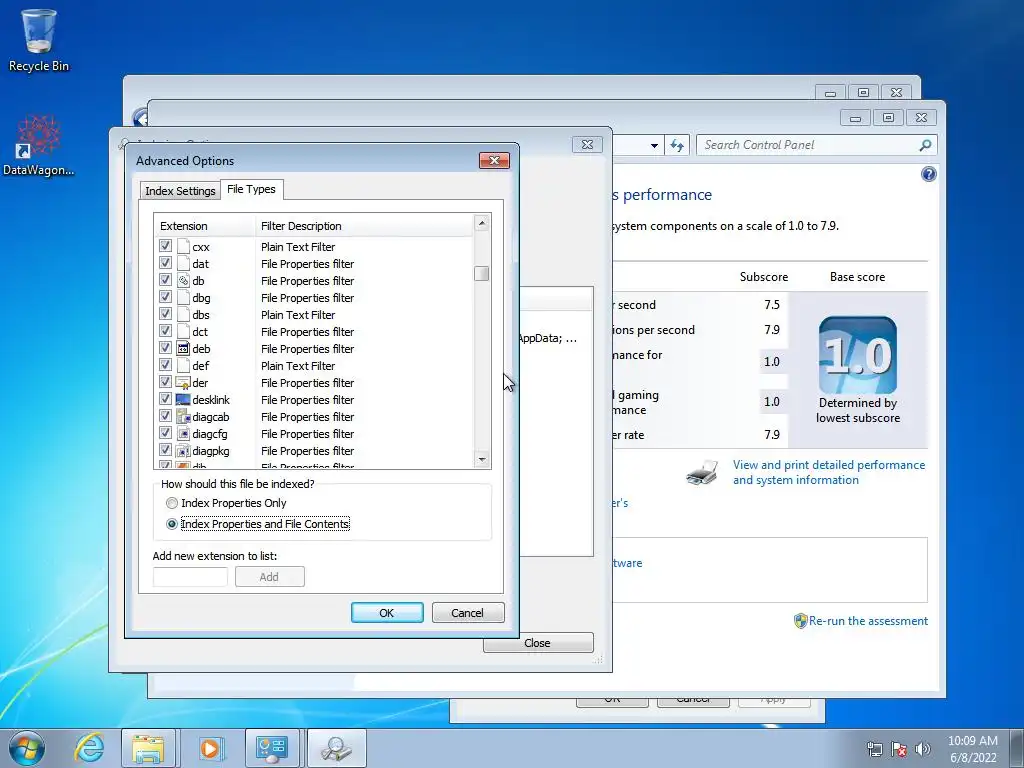Click the 1.0 base score badge
The height and width of the screenshot is (768, 1024).
point(857,355)
